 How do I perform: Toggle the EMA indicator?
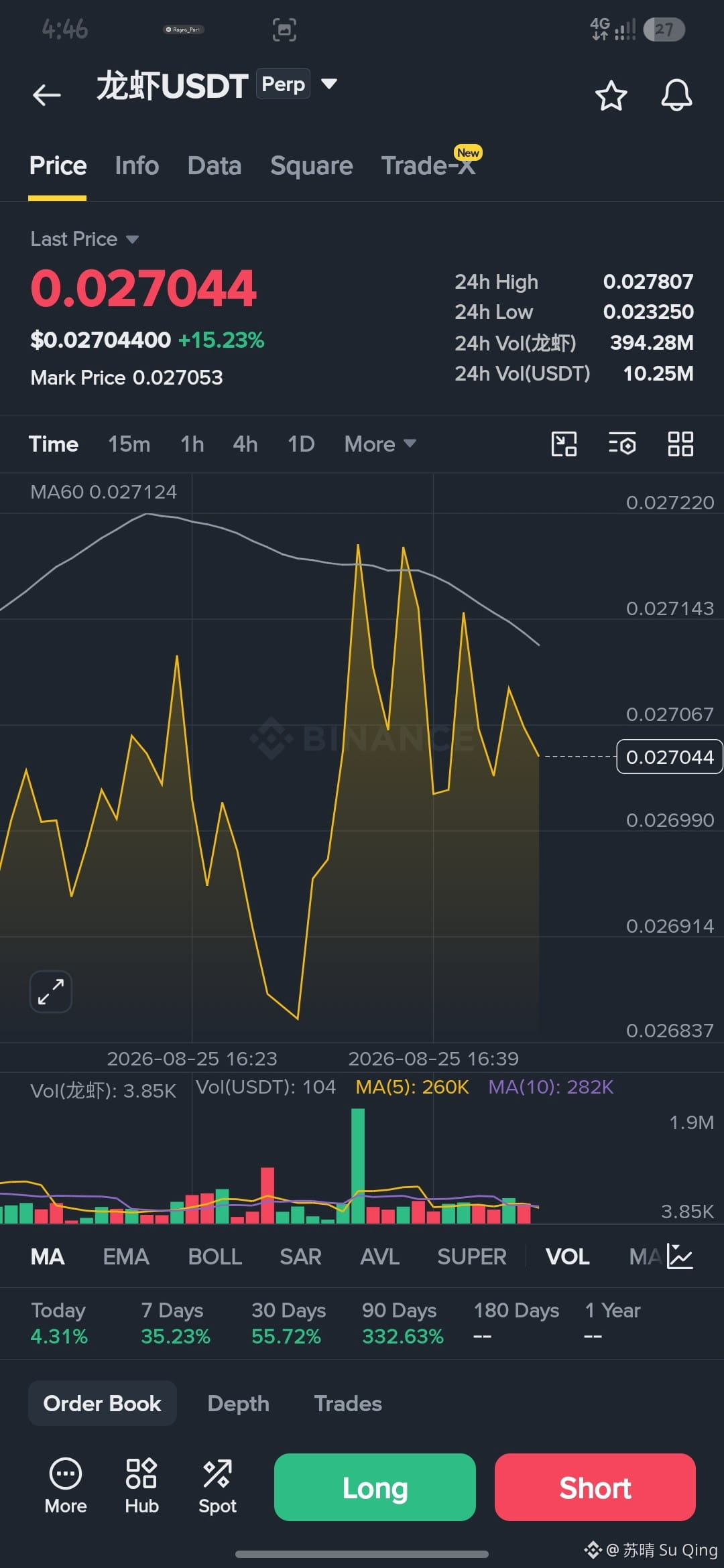[126, 1256]
